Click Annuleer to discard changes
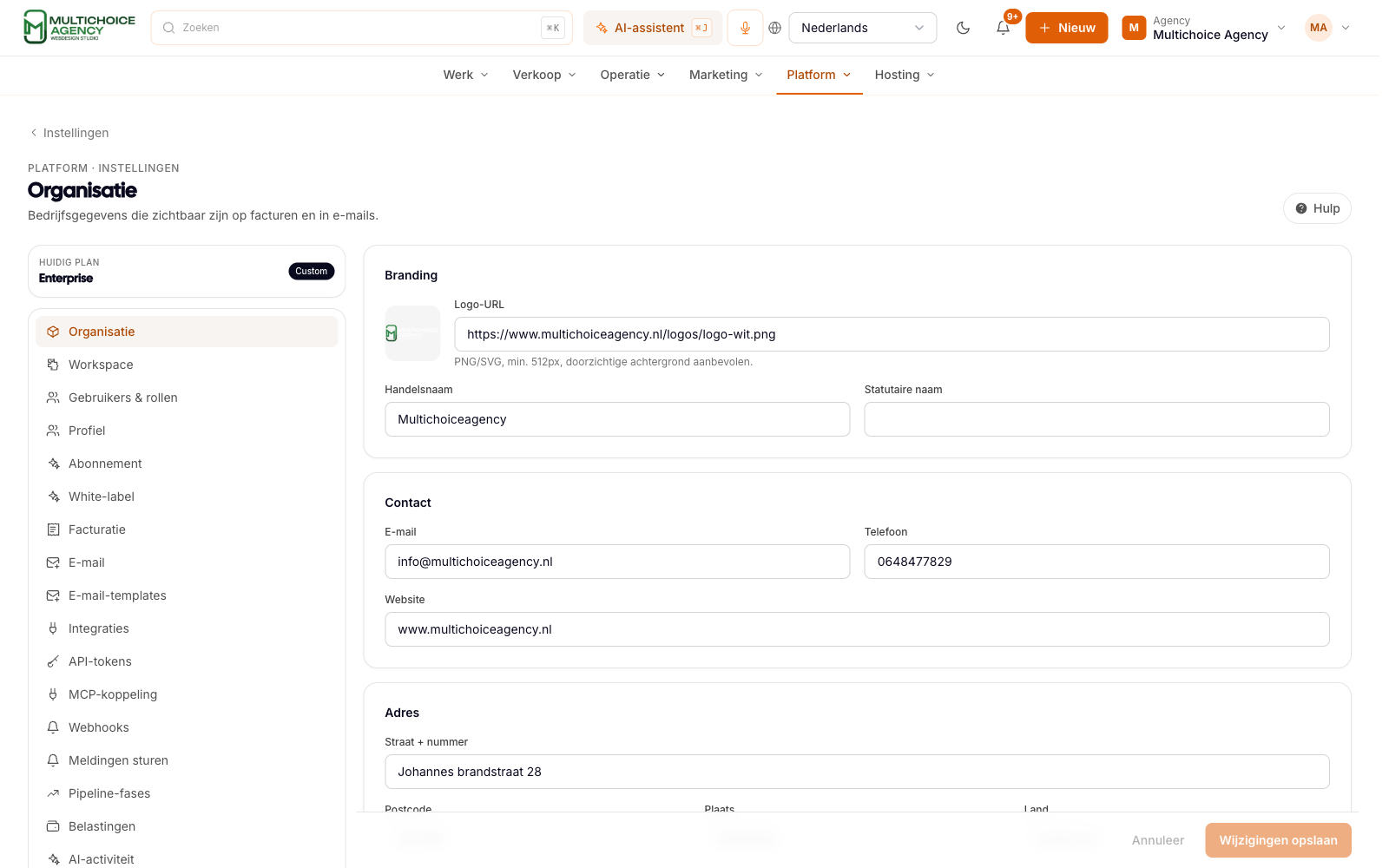 coord(1157,840)
